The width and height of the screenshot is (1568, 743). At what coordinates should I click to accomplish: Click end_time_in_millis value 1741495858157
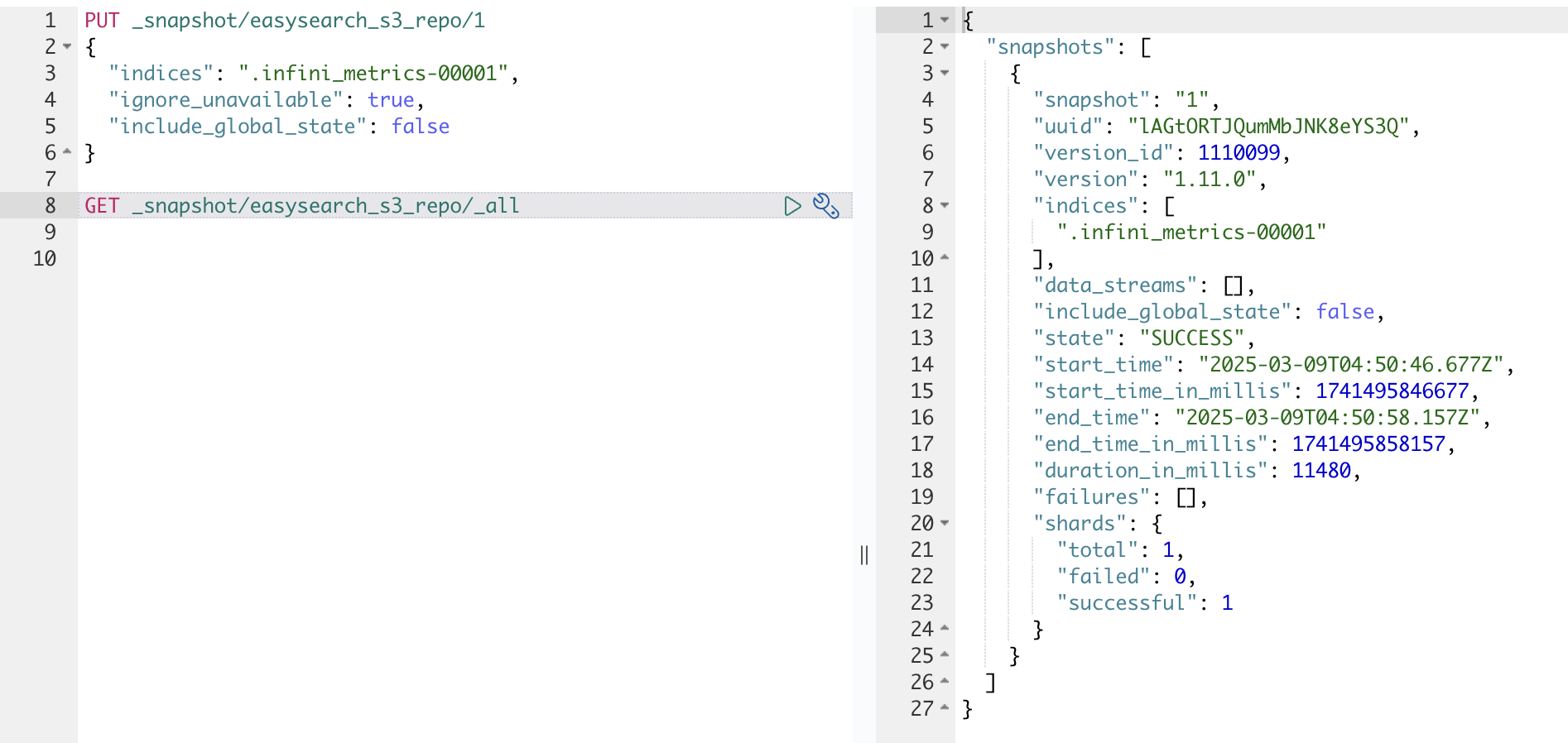(x=1369, y=444)
